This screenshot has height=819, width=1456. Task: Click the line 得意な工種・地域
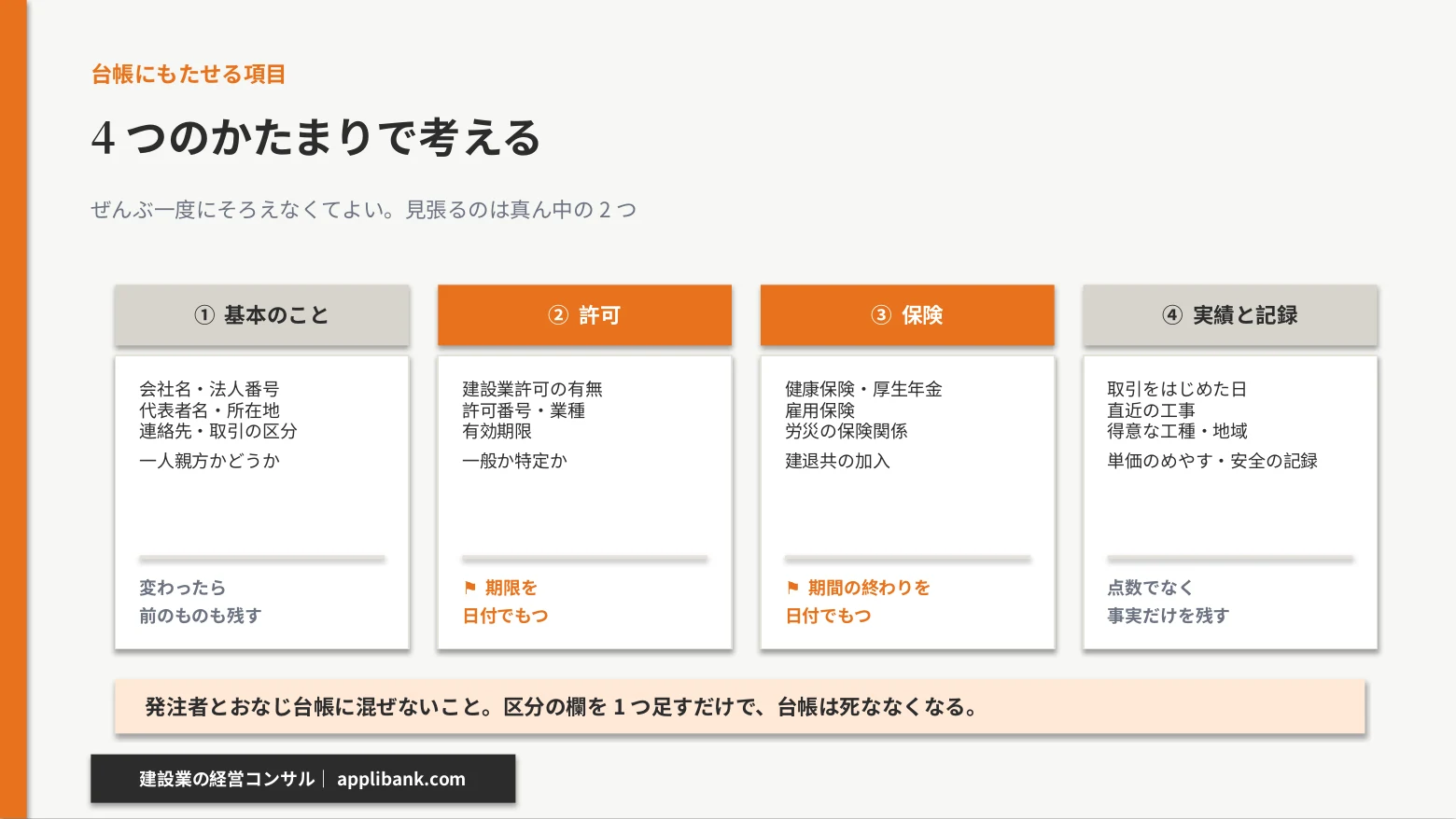[1177, 431]
